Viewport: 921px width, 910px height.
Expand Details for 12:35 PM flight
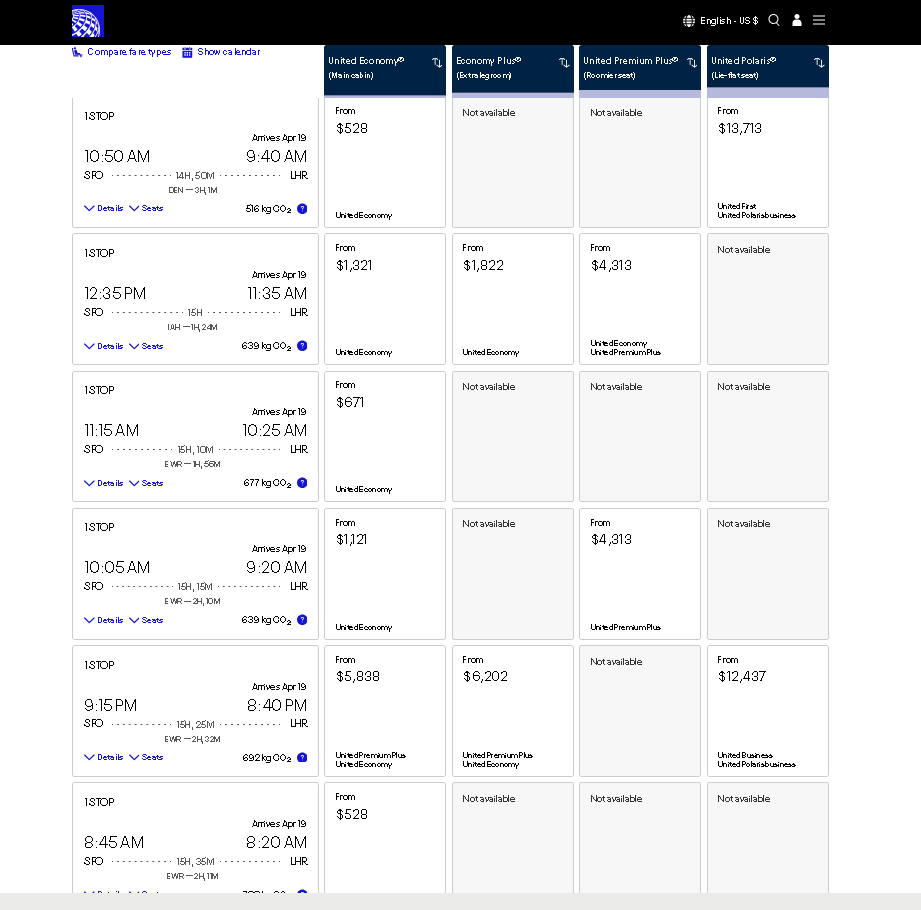(103, 346)
